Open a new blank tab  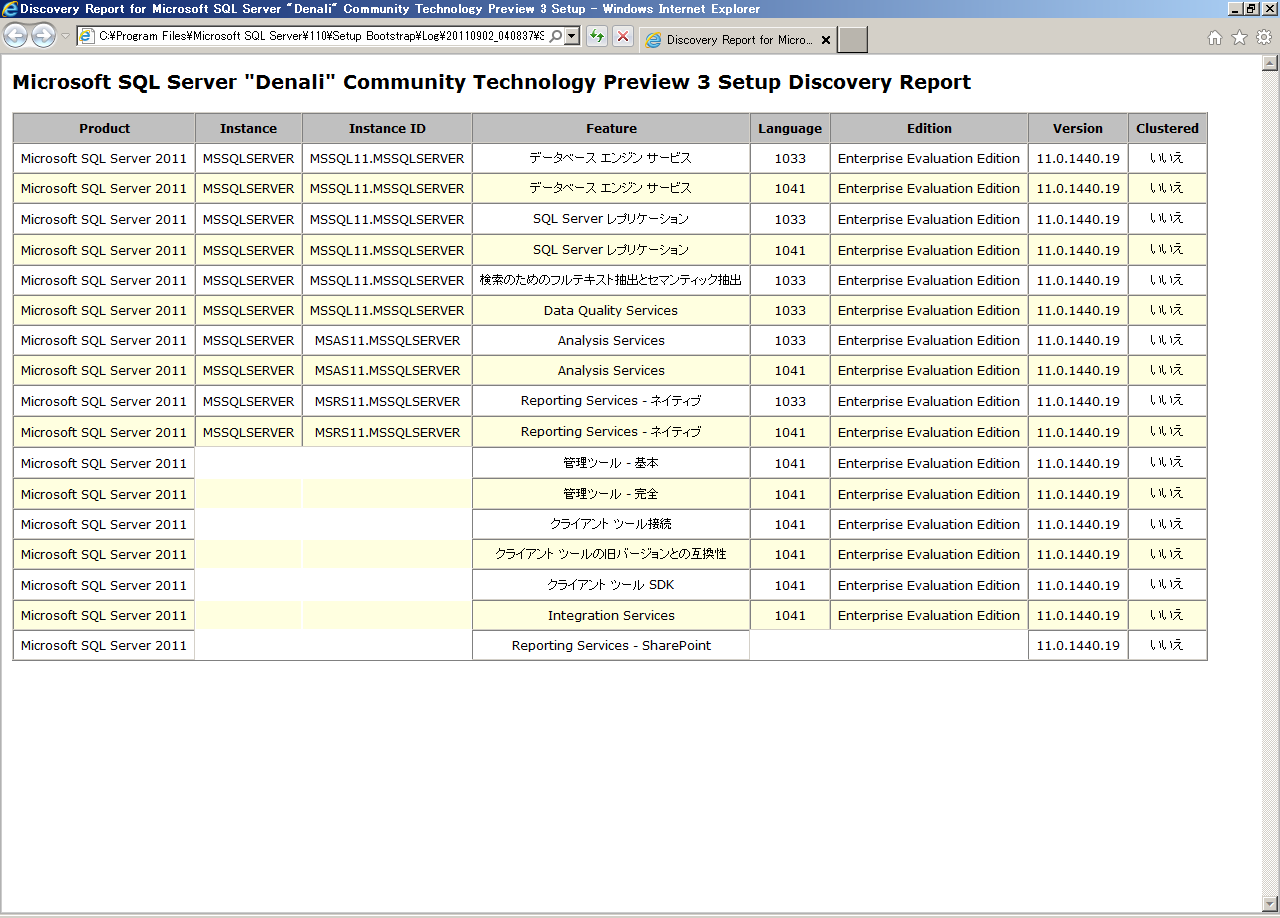point(852,40)
